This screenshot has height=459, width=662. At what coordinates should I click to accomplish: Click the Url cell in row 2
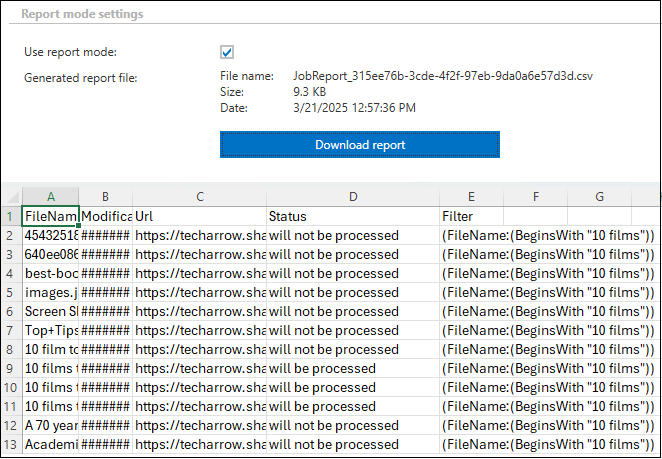[199, 235]
